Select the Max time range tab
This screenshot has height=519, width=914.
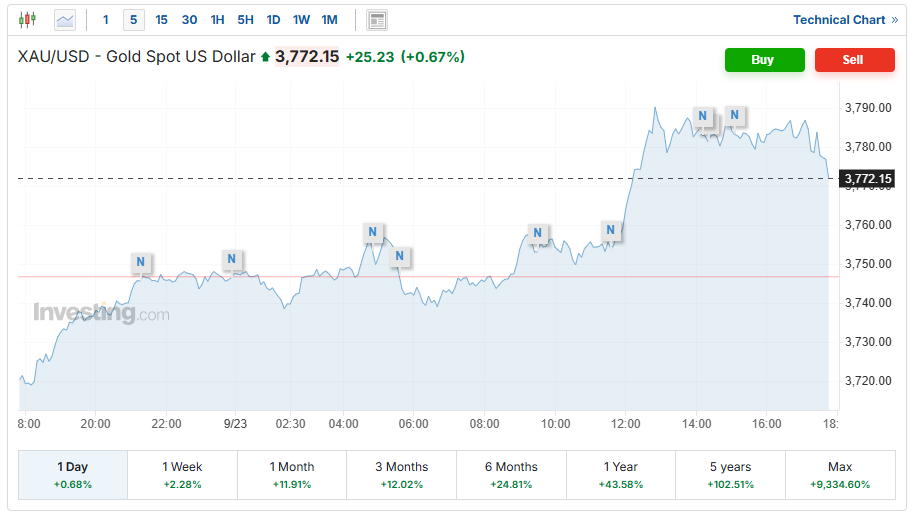pyautogui.click(x=840, y=474)
